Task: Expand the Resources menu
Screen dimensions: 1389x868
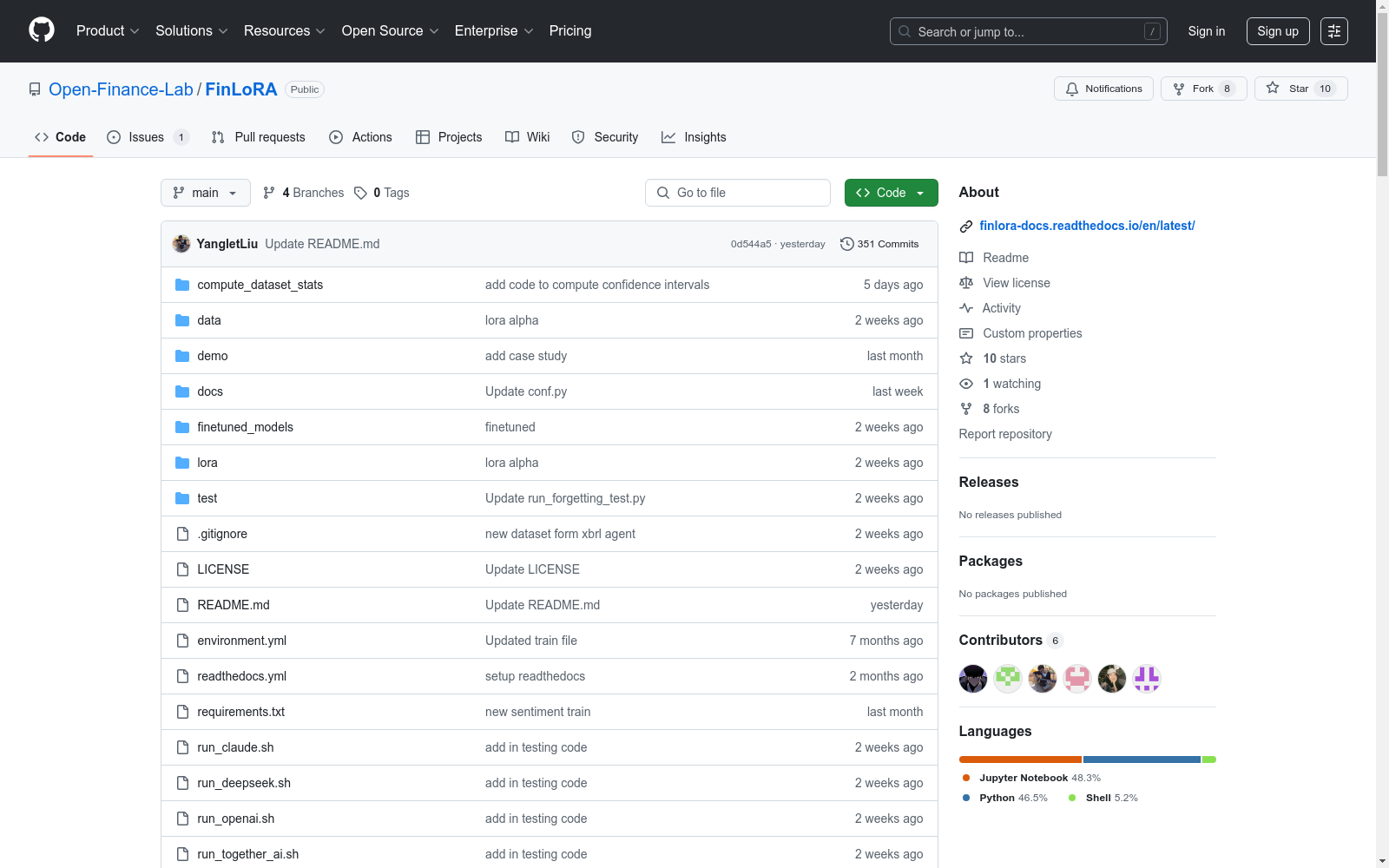Action: (x=285, y=30)
